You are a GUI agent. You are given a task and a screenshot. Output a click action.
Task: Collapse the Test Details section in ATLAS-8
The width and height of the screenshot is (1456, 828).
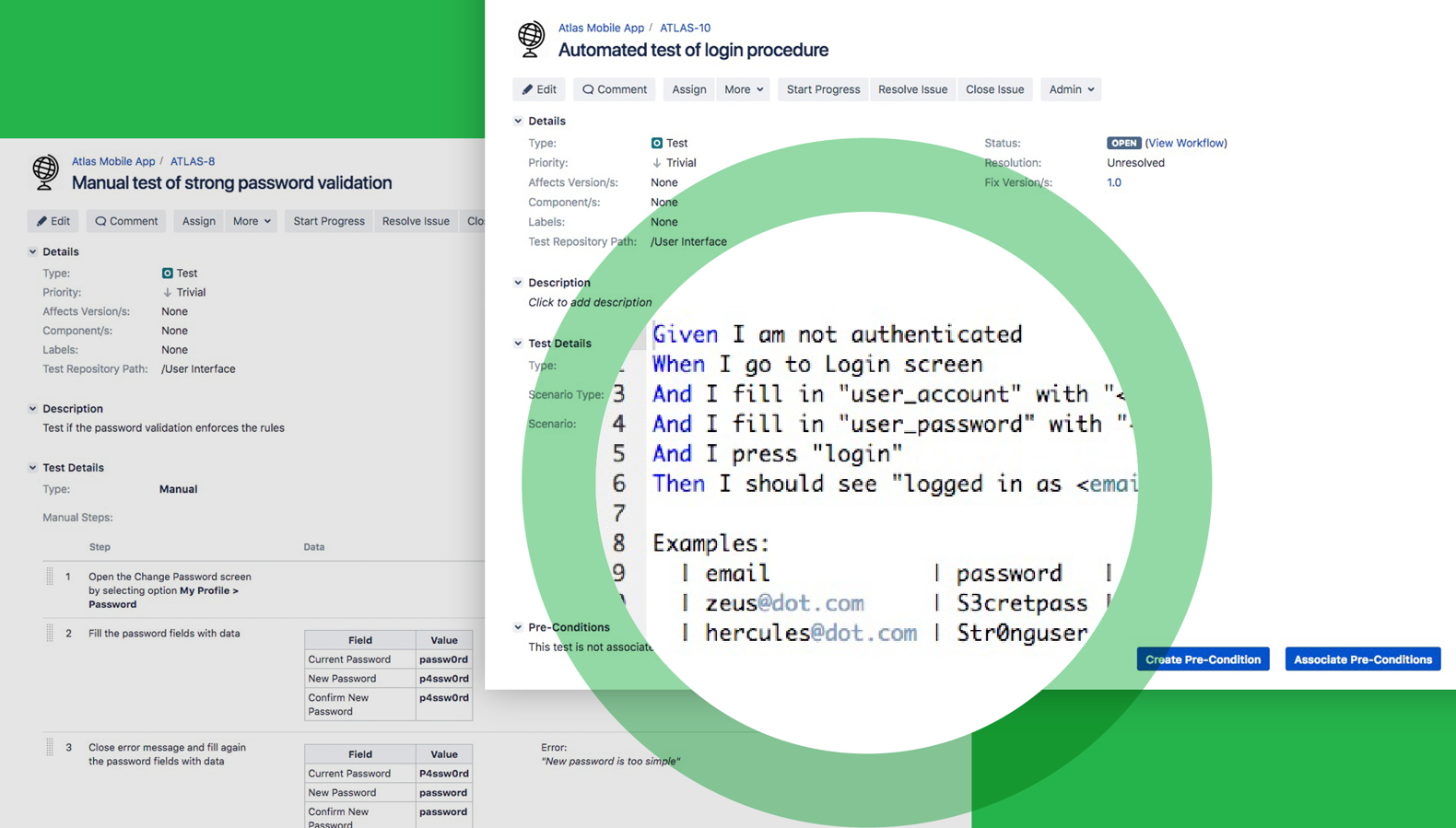coord(32,468)
